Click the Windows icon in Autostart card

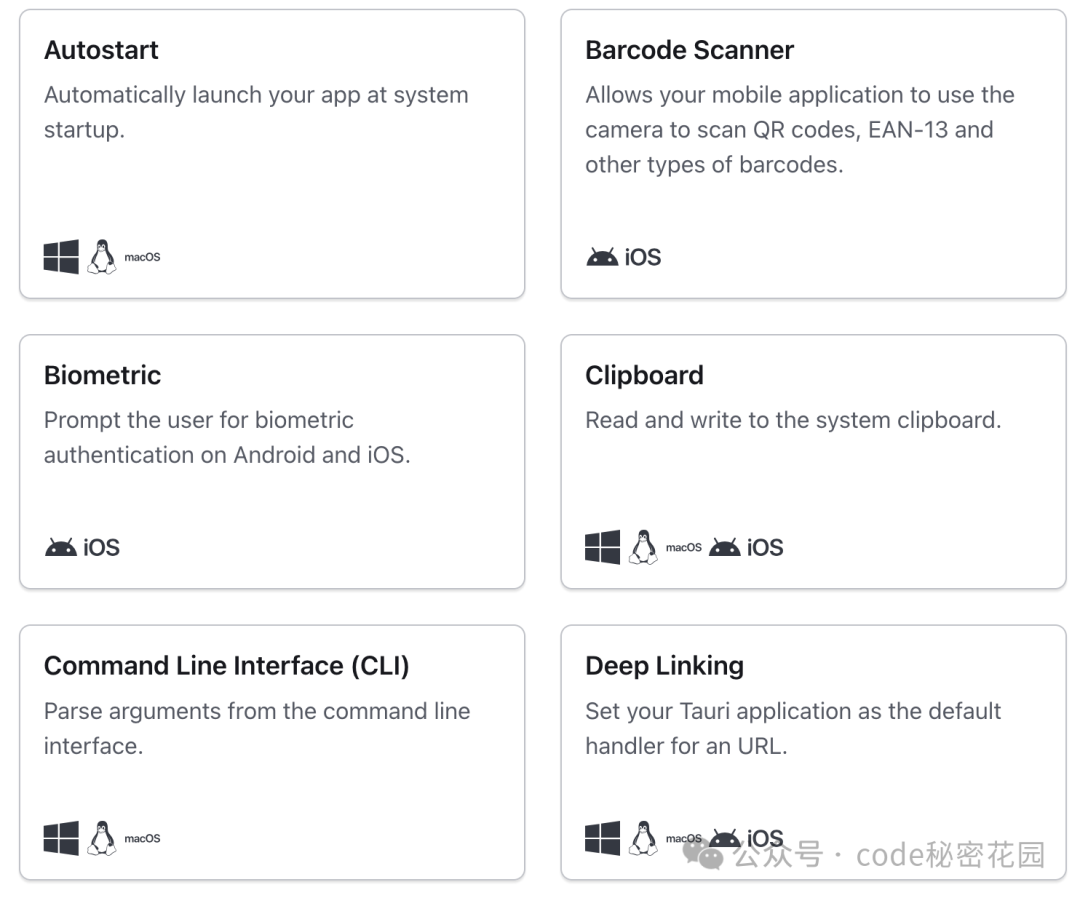[61, 257]
